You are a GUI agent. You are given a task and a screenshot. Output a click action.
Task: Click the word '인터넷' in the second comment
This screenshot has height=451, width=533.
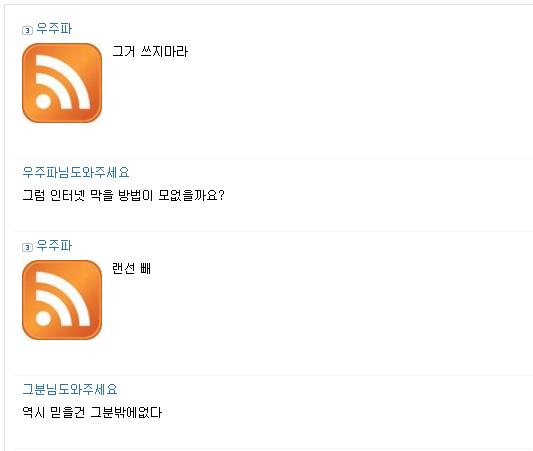click(67, 195)
